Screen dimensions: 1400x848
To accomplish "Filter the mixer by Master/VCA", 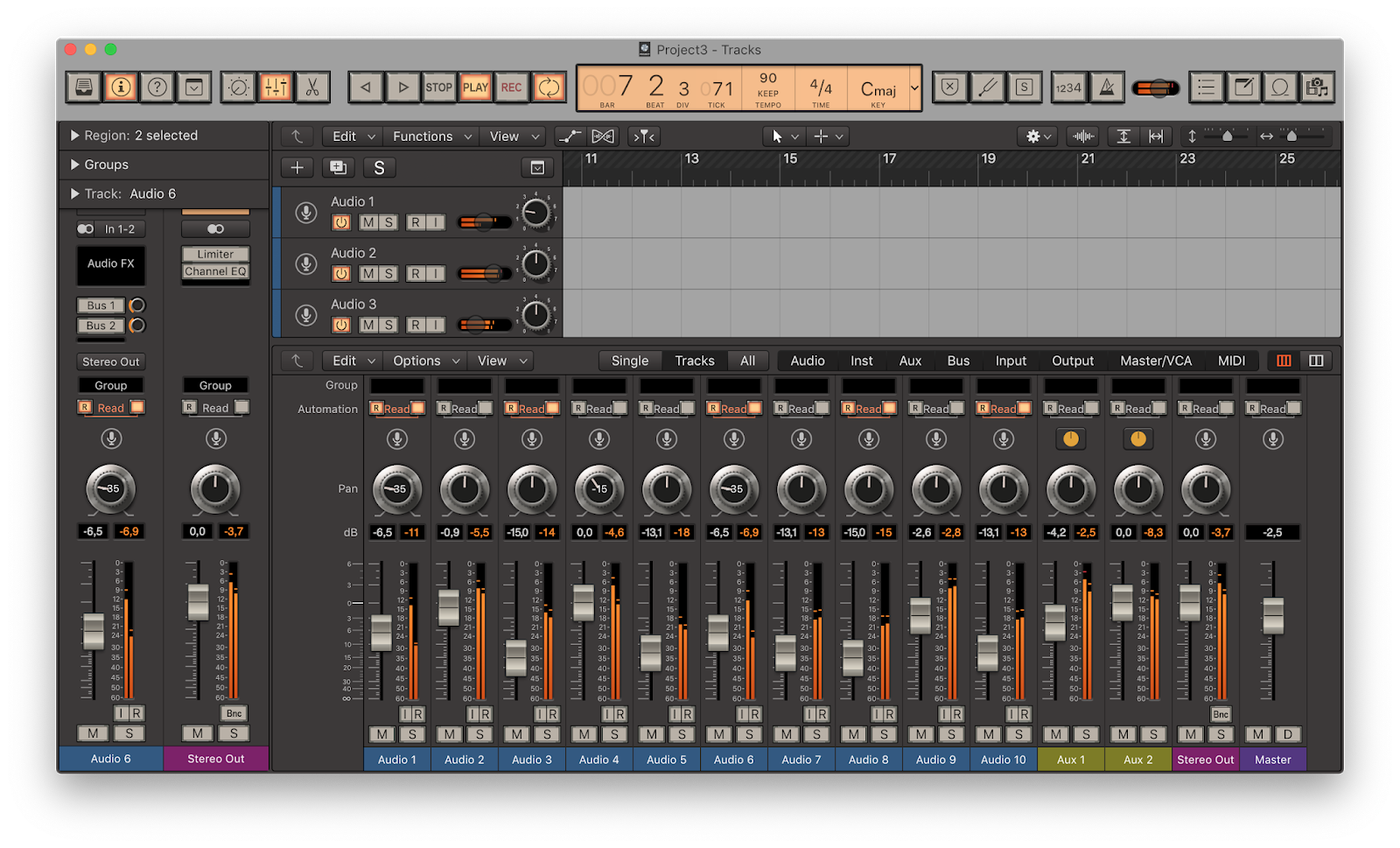I will coord(1156,361).
